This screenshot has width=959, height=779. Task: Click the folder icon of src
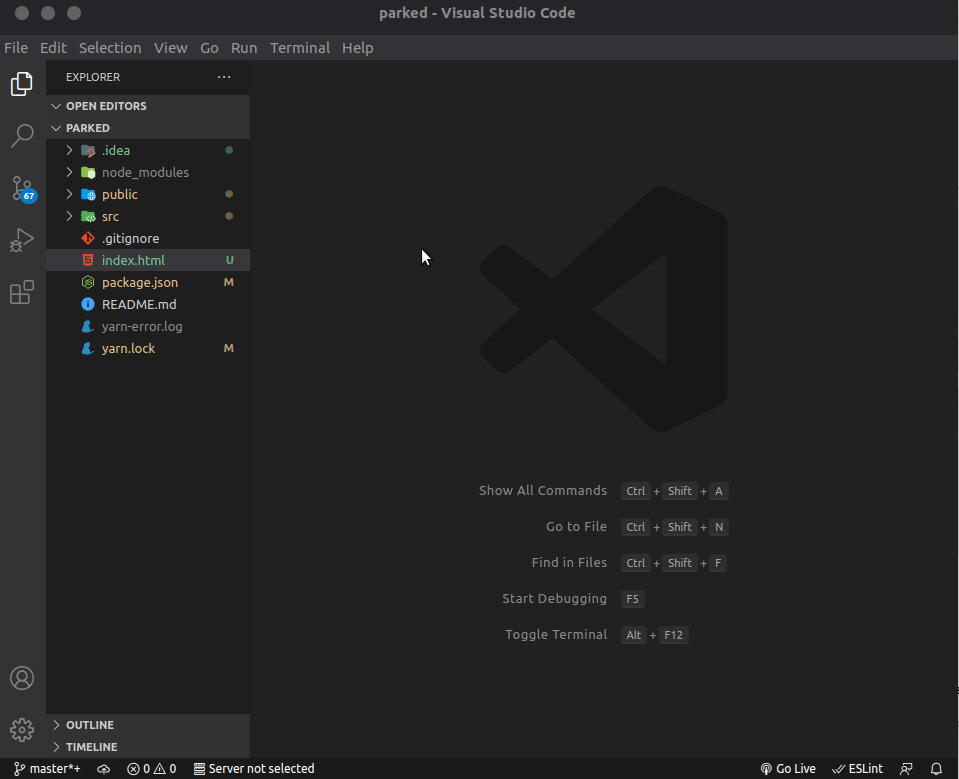tap(88, 216)
